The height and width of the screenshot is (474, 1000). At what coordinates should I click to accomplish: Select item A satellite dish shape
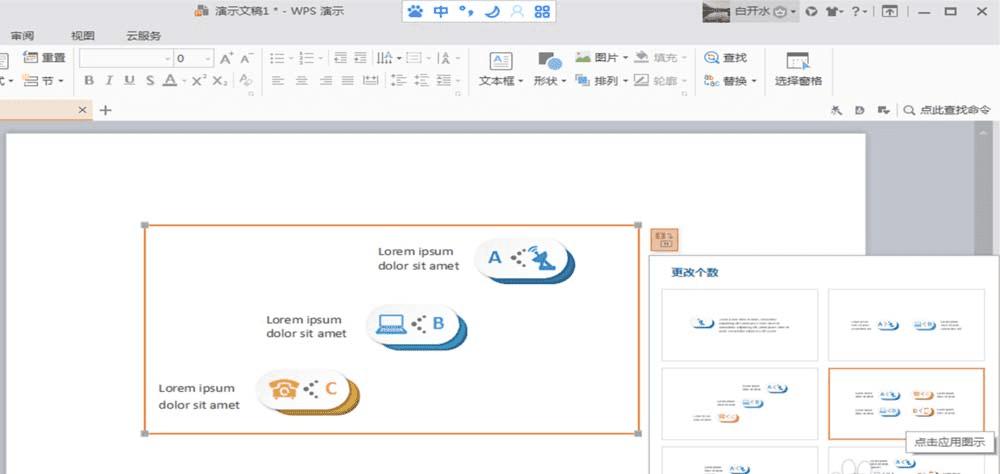(x=524, y=260)
